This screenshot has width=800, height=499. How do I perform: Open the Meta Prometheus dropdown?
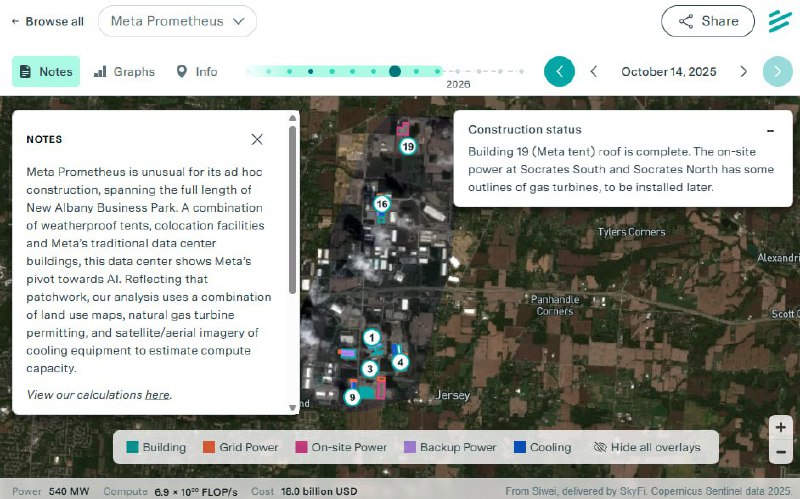click(x=177, y=21)
